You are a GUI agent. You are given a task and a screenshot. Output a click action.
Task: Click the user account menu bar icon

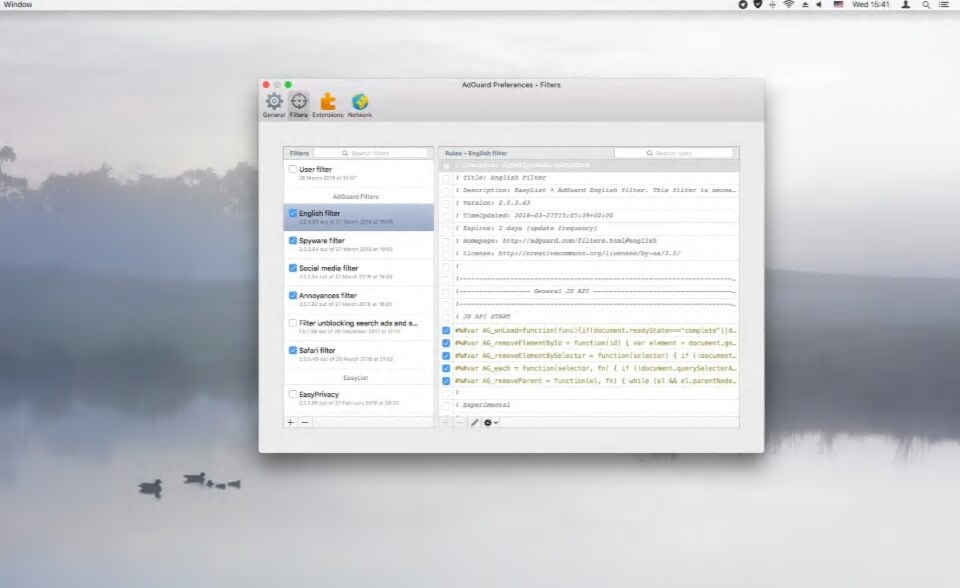[906, 4]
